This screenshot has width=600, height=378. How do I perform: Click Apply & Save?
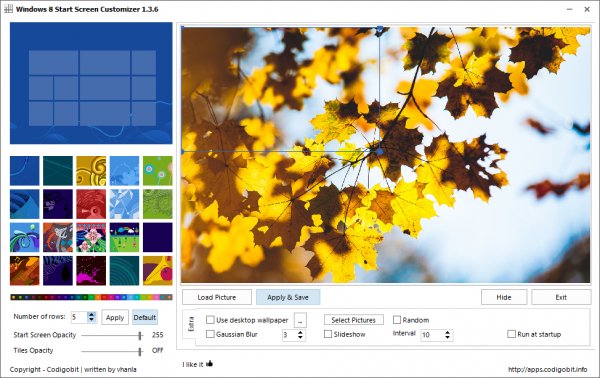pos(288,297)
